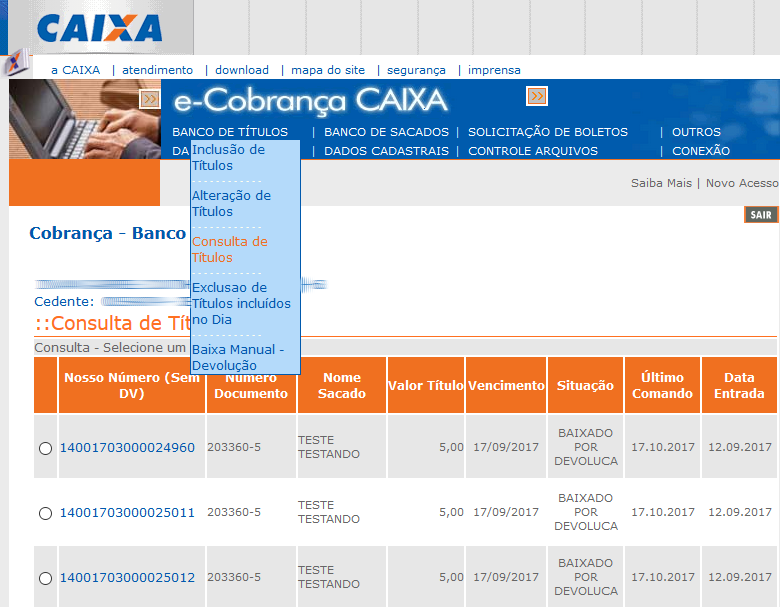Click BAIXADO POR DEVOLUCA in row 14001703000025012
The height and width of the screenshot is (607, 780).
pos(585,577)
